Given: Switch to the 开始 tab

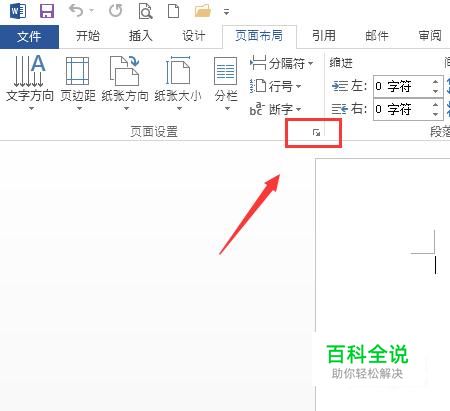Looking at the screenshot, I should [88, 36].
